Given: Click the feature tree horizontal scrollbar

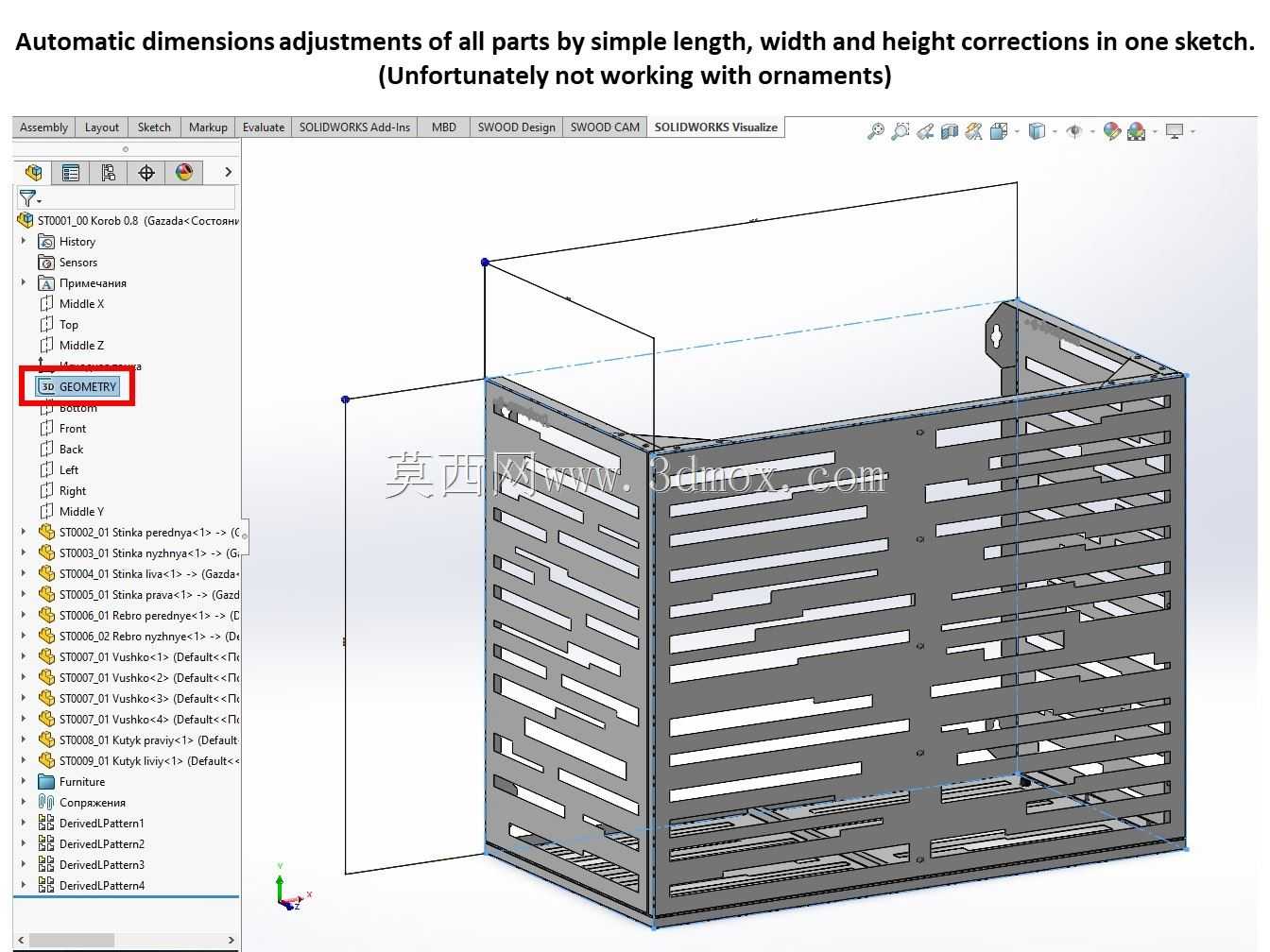Looking at the screenshot, I should [x=73, y=940].
